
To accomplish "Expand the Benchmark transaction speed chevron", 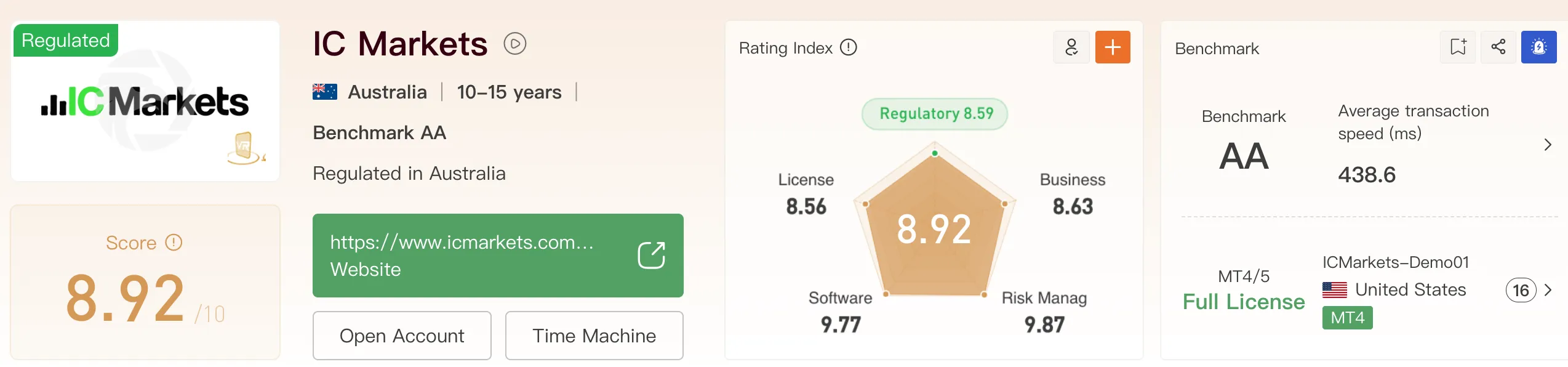I will [1548, 145].
